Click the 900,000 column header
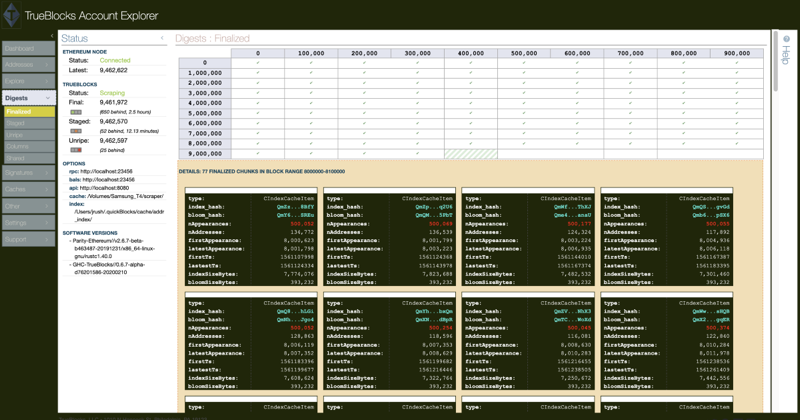The width and height of the screenshot is (800, 420). pyautogui.click(x=737, y=53)
